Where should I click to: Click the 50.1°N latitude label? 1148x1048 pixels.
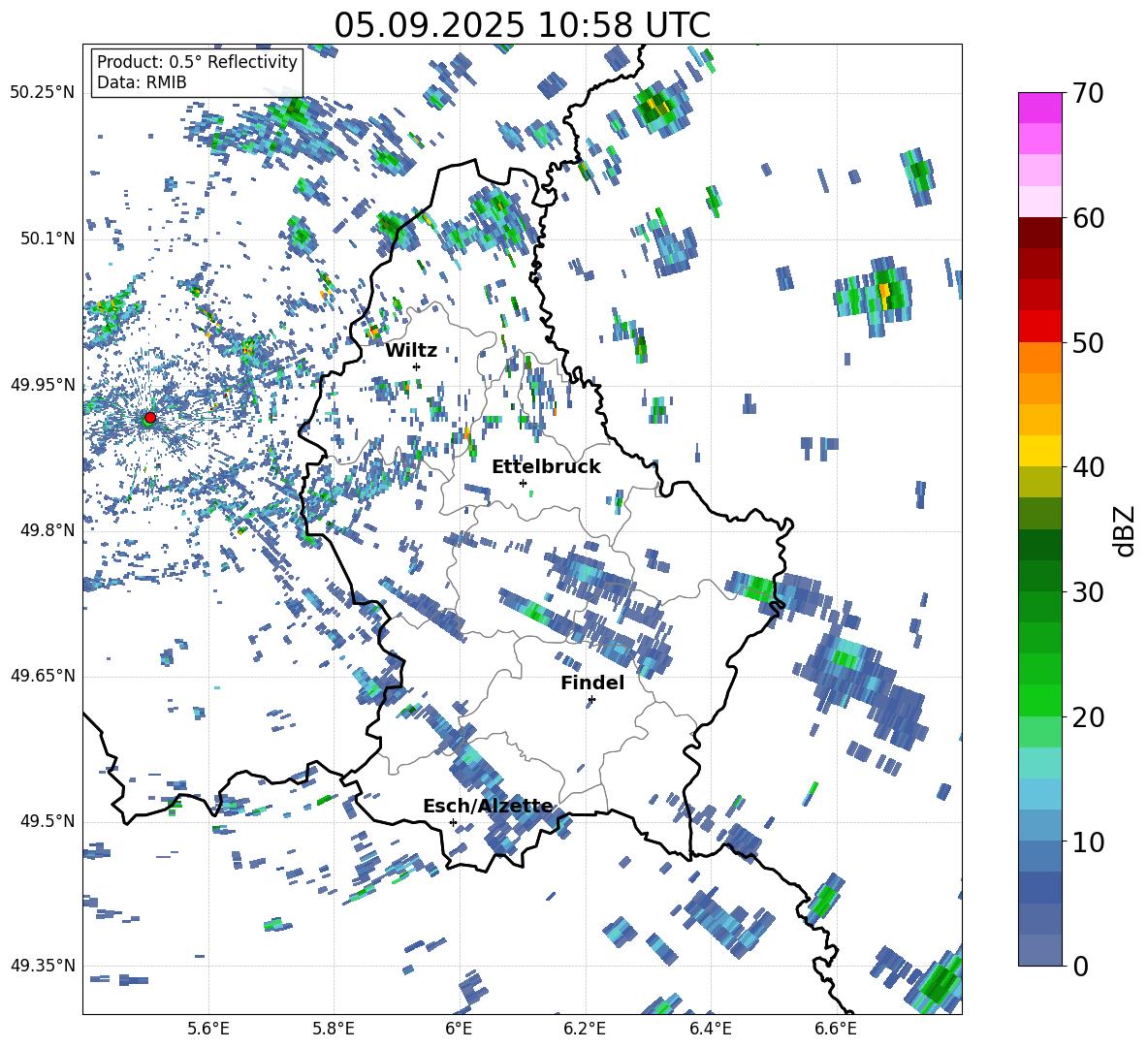pyautogui.click(x=47, y=239)
